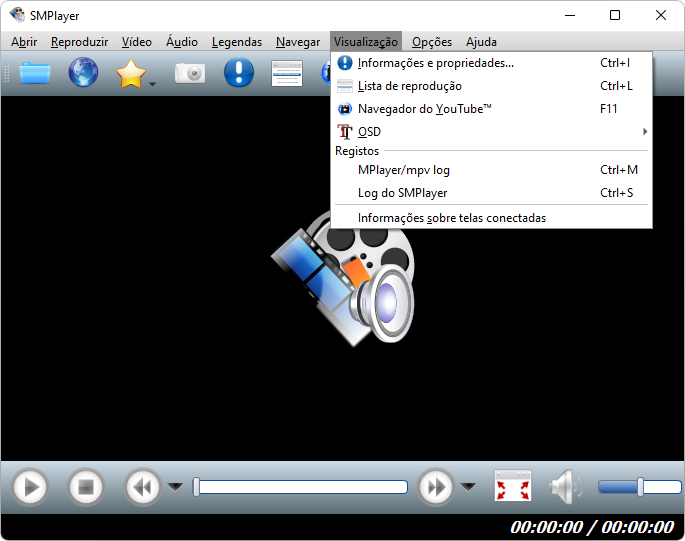Click the time display 00:00:00 / 00:00:00
685x541 pixels.
coord(592,527)
